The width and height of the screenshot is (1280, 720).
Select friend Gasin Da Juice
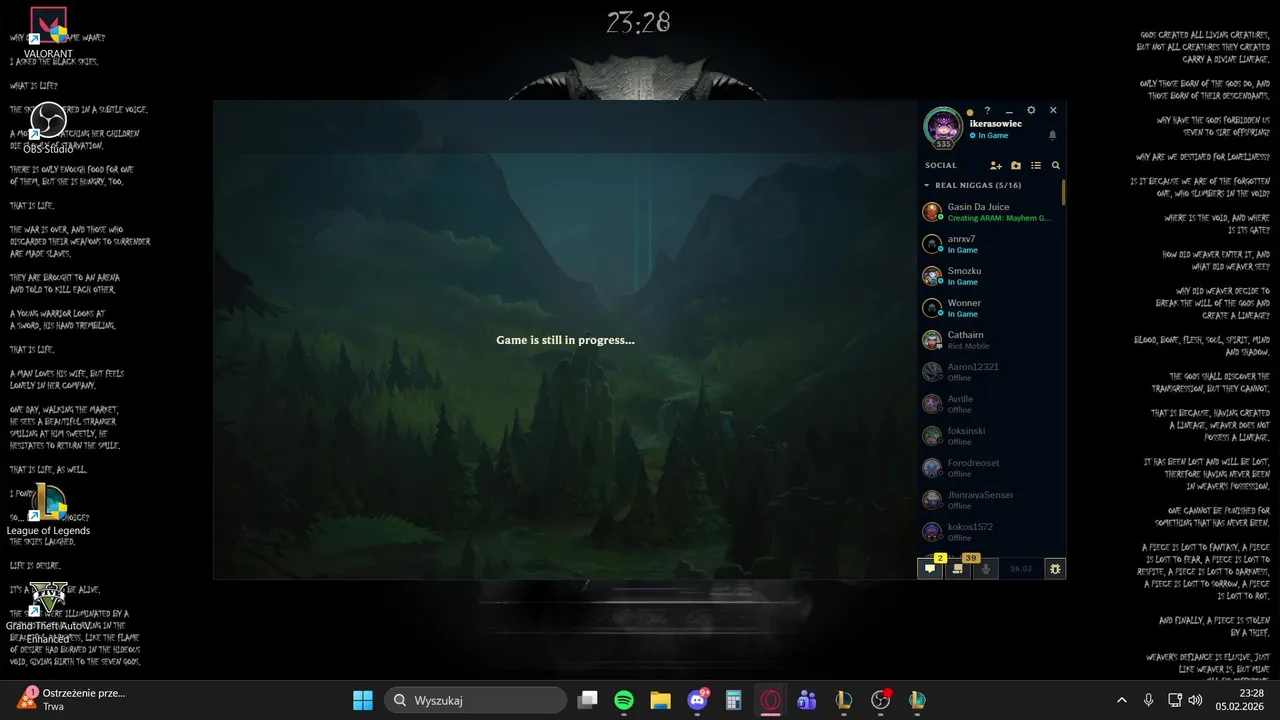click(990, 212)
